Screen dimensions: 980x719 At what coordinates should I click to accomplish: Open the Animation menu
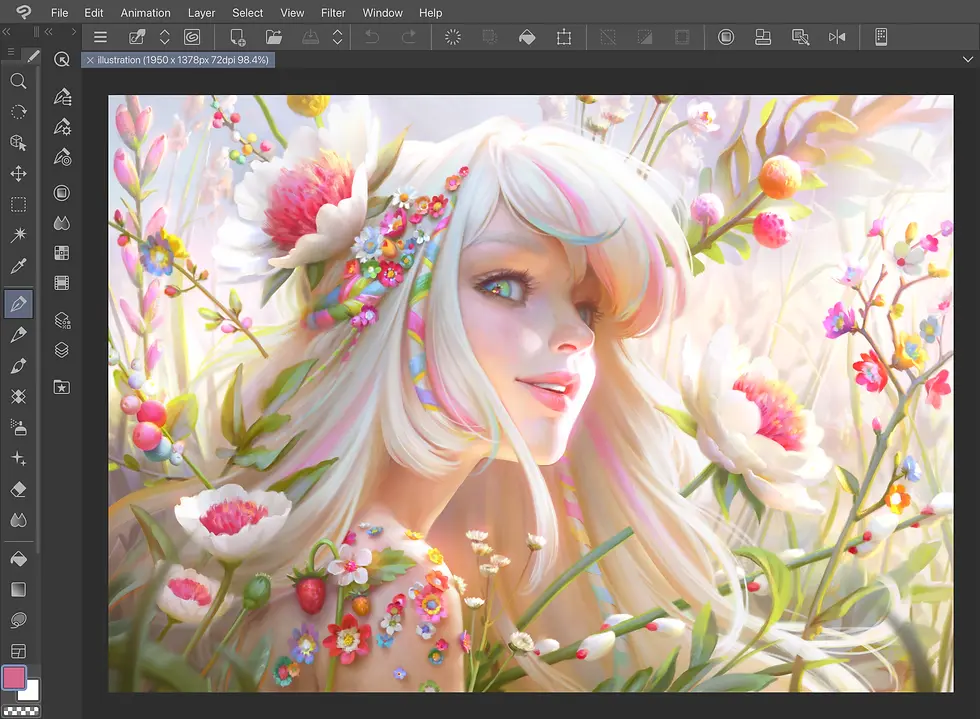point(145,13)
